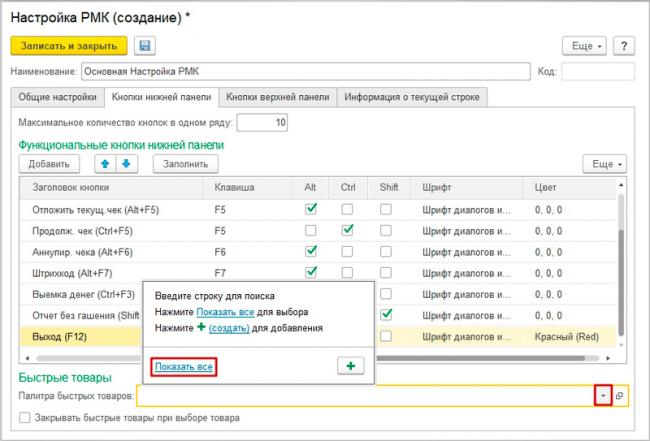Enable Закрывать быстрые товары при выборе товара
Viewport: 650px width, 441px height.
coord(25,418)
